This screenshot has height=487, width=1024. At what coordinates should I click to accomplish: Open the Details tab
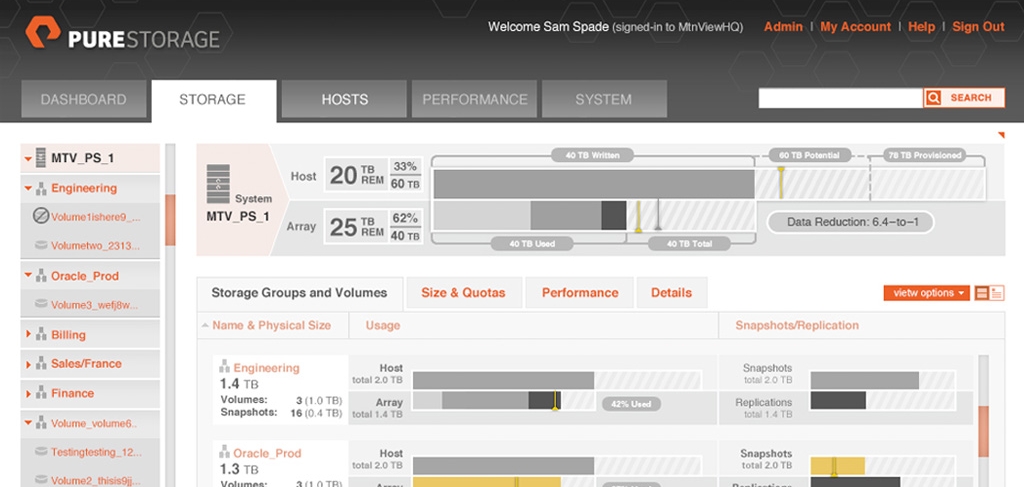(671, 293)
